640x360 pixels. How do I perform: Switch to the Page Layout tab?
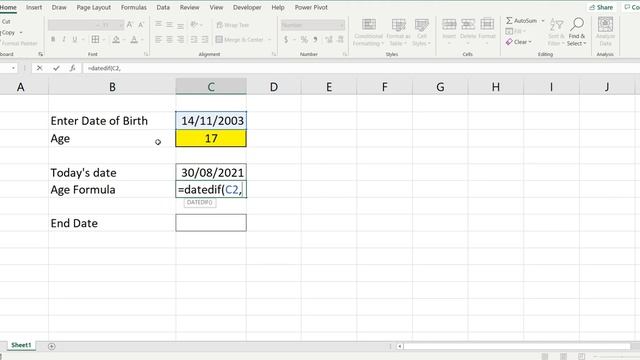[94, 7]
